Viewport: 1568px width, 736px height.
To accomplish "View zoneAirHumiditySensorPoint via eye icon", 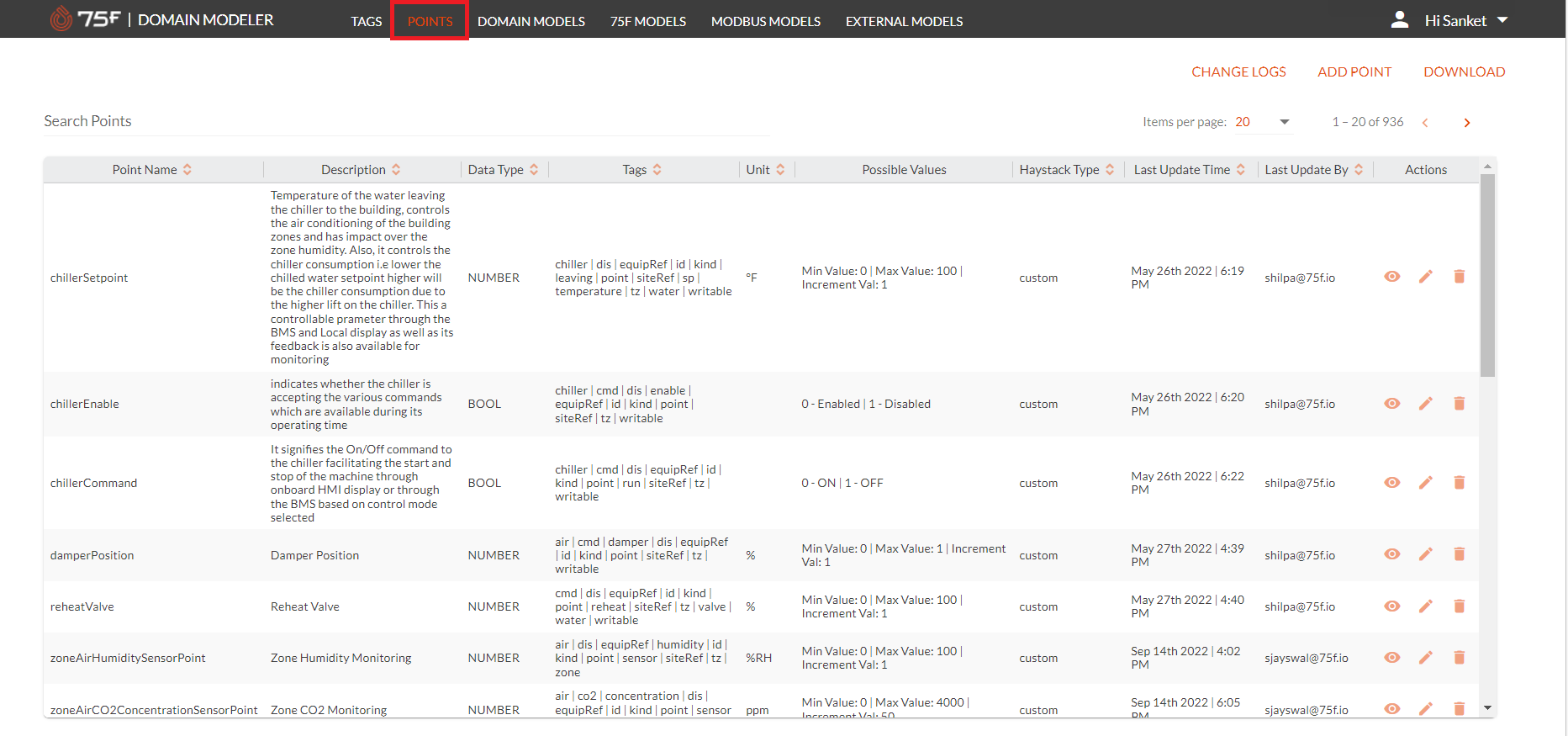I will (1392, 658).
